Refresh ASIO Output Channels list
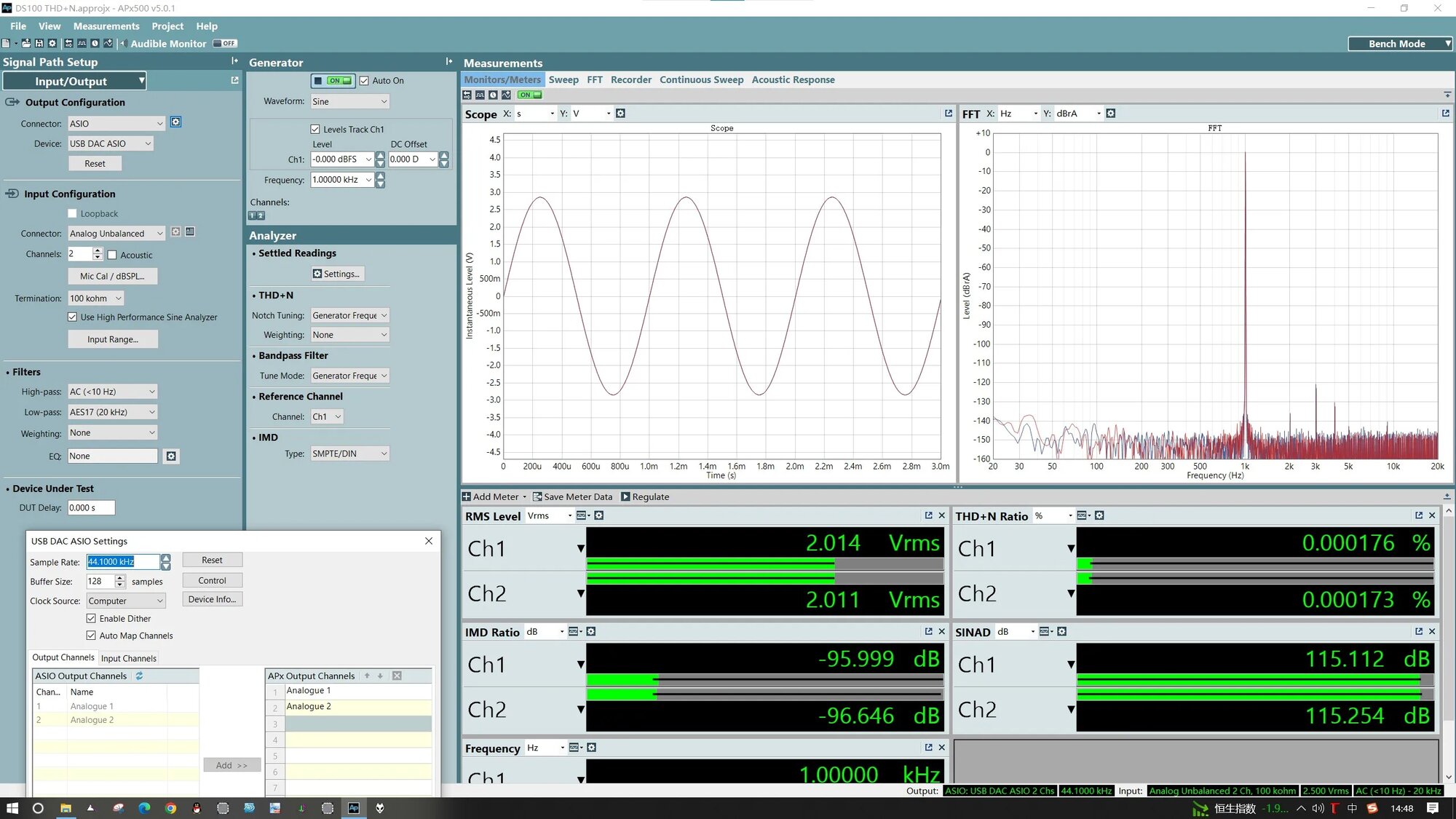Image resolution: width=1456 pixels, height=819 pixels. click(x=139, y=676)
